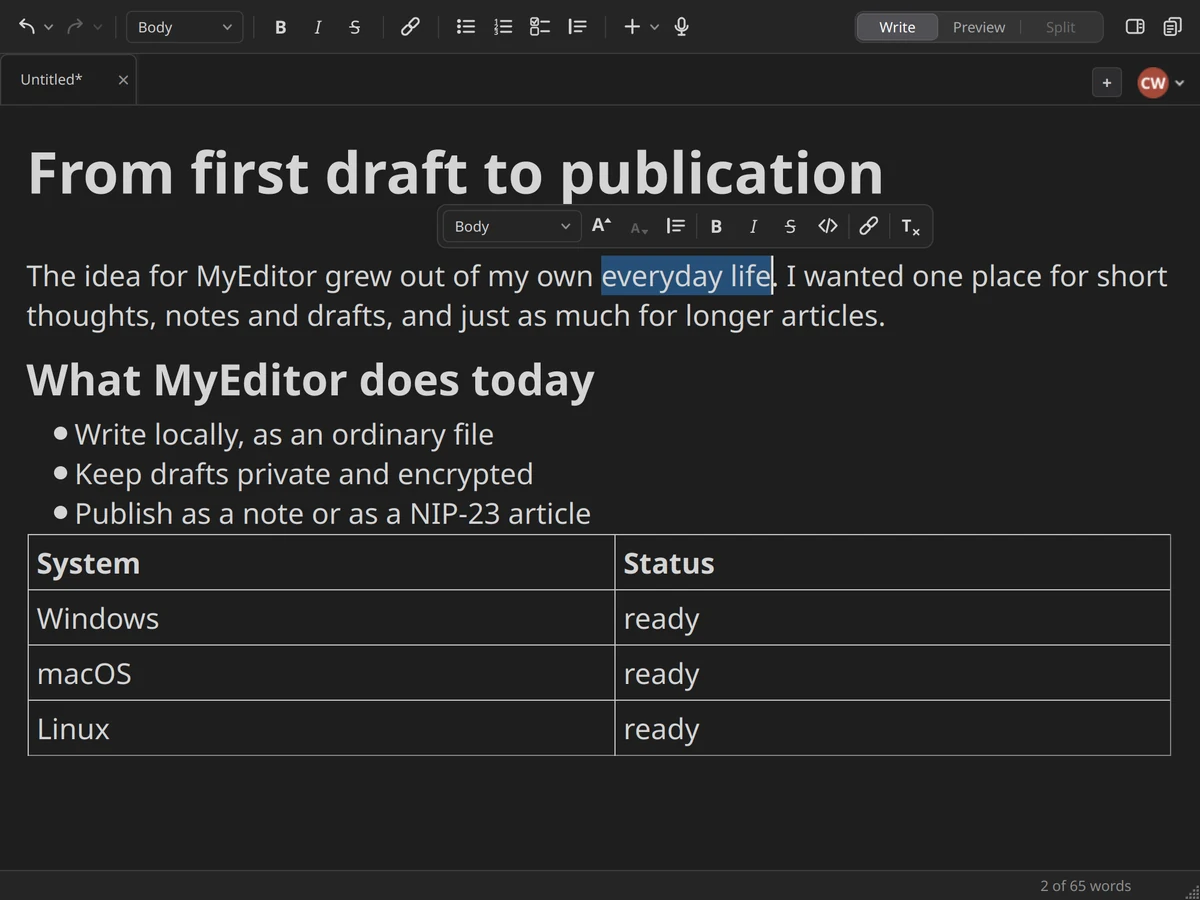Create a numbered list
Screen dimensions: 1200x900
(503, 27)
